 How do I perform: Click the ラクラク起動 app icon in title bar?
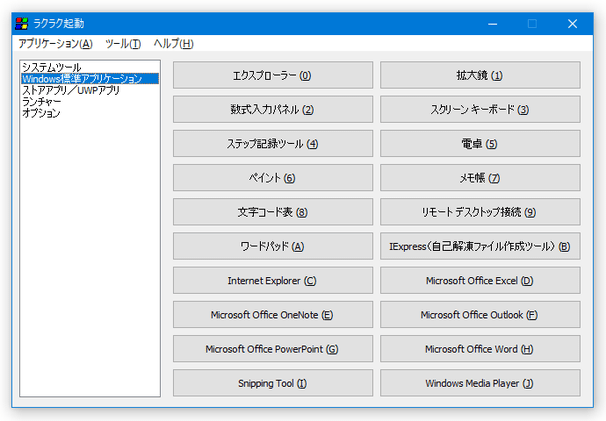click(22, 24)
